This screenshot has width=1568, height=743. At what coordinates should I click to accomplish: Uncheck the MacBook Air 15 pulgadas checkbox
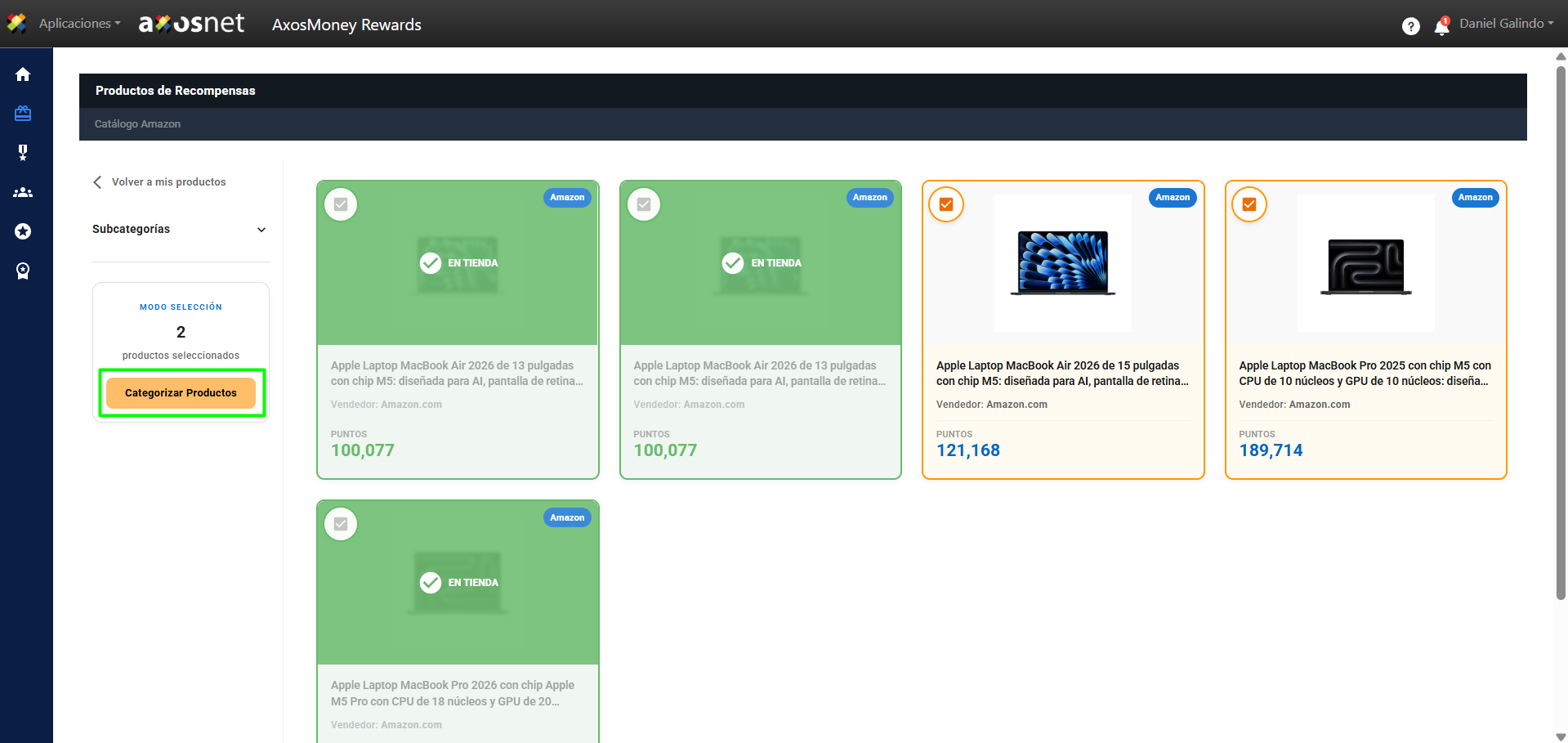tap(946, 204)
